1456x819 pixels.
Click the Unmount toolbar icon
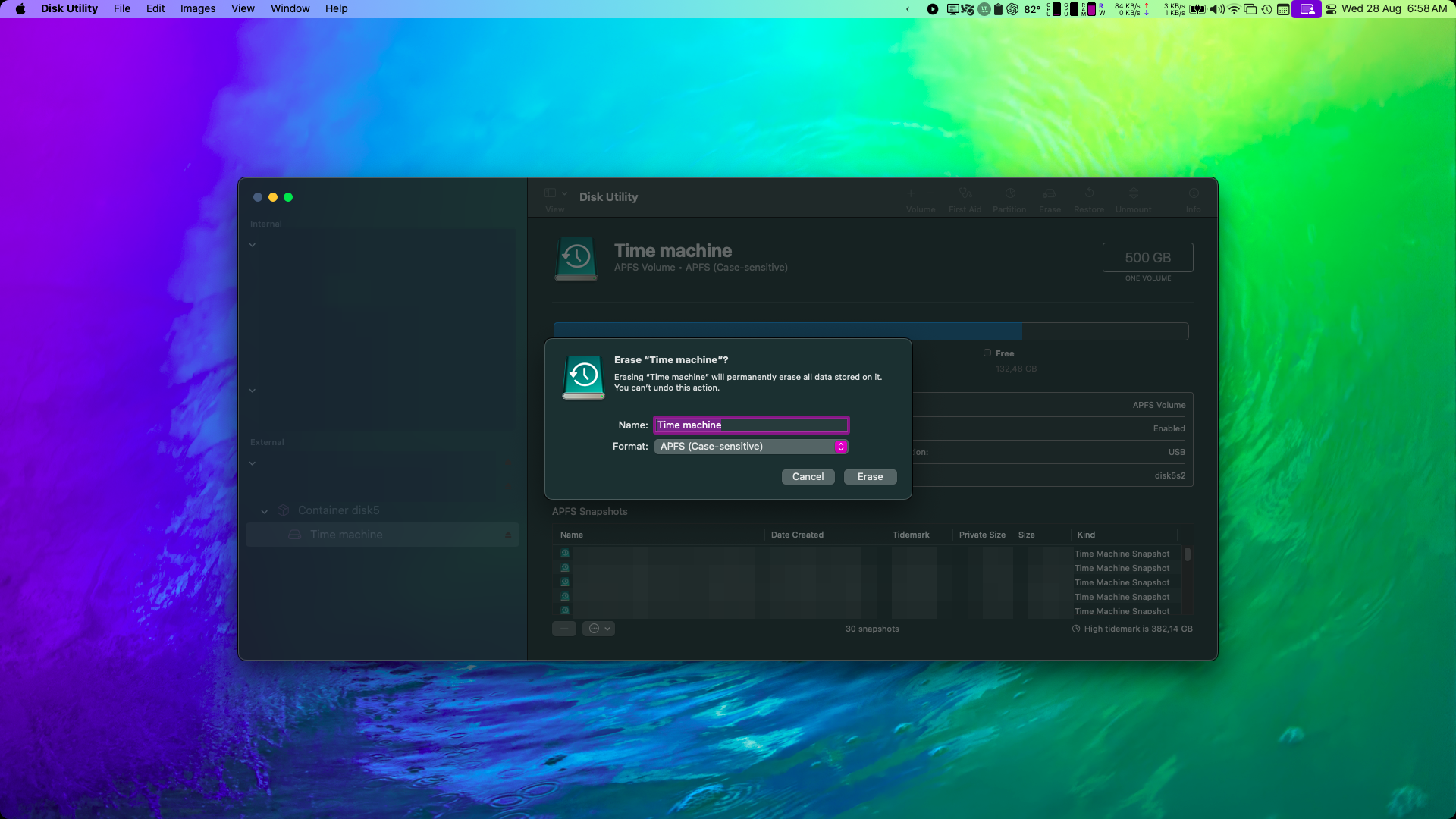pos(1134,193)
